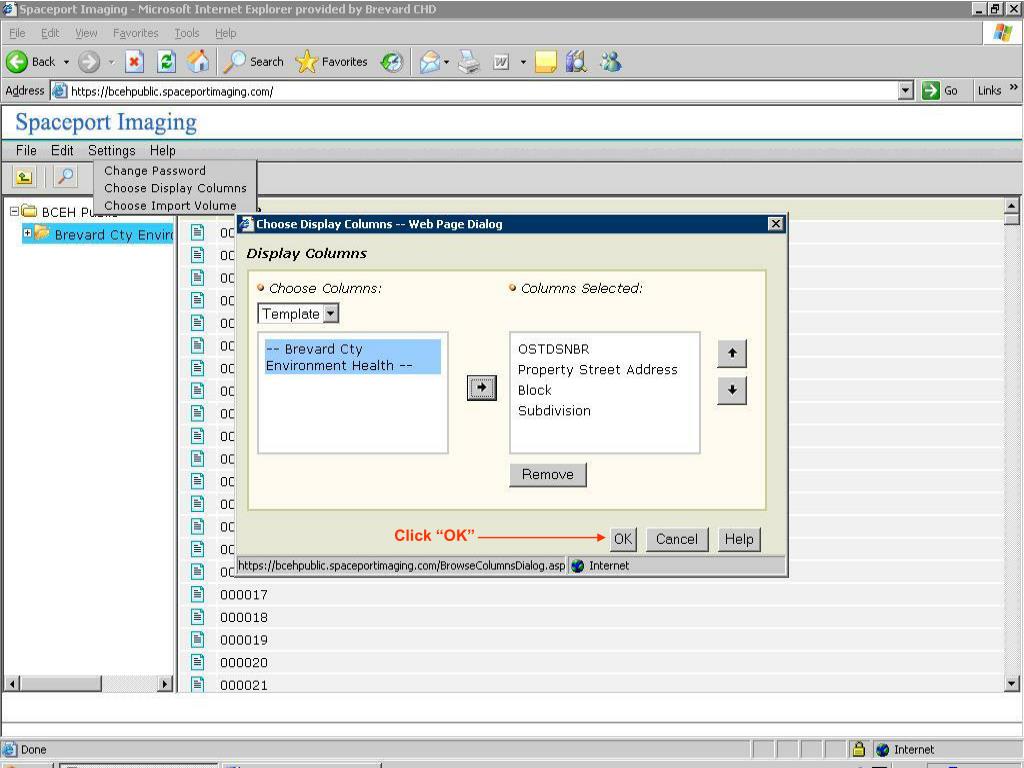Launch the Messenger people icon

tap(611, 62)
